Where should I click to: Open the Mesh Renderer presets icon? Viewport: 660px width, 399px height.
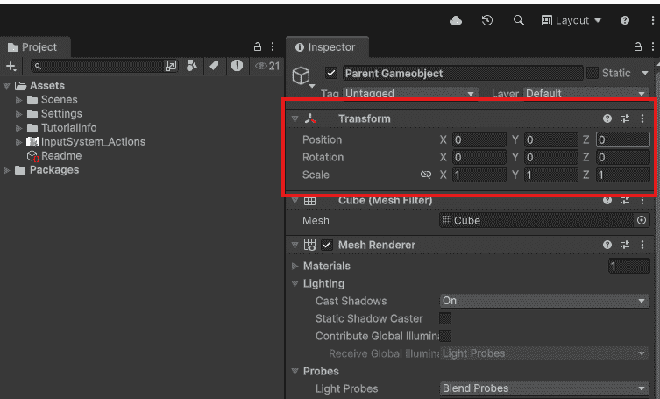coord(625,245)
